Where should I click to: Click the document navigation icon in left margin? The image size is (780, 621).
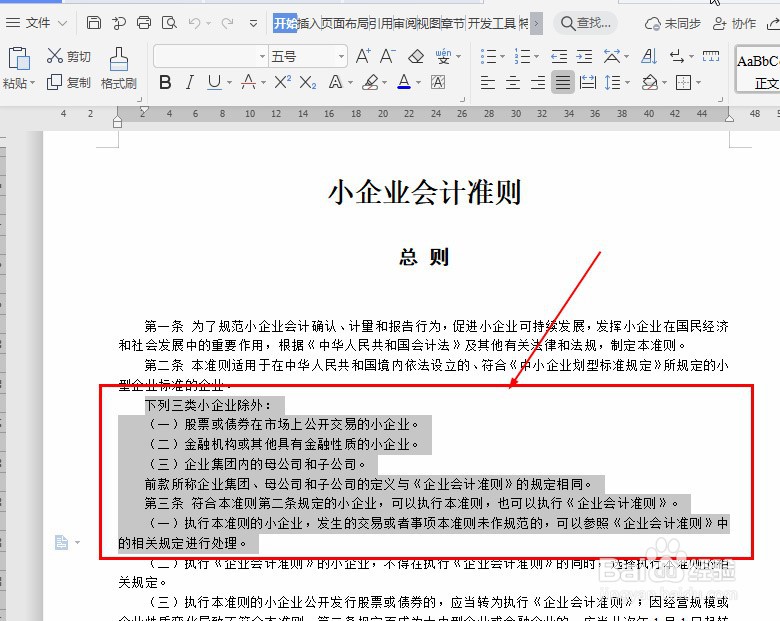(x=61, y=542)
